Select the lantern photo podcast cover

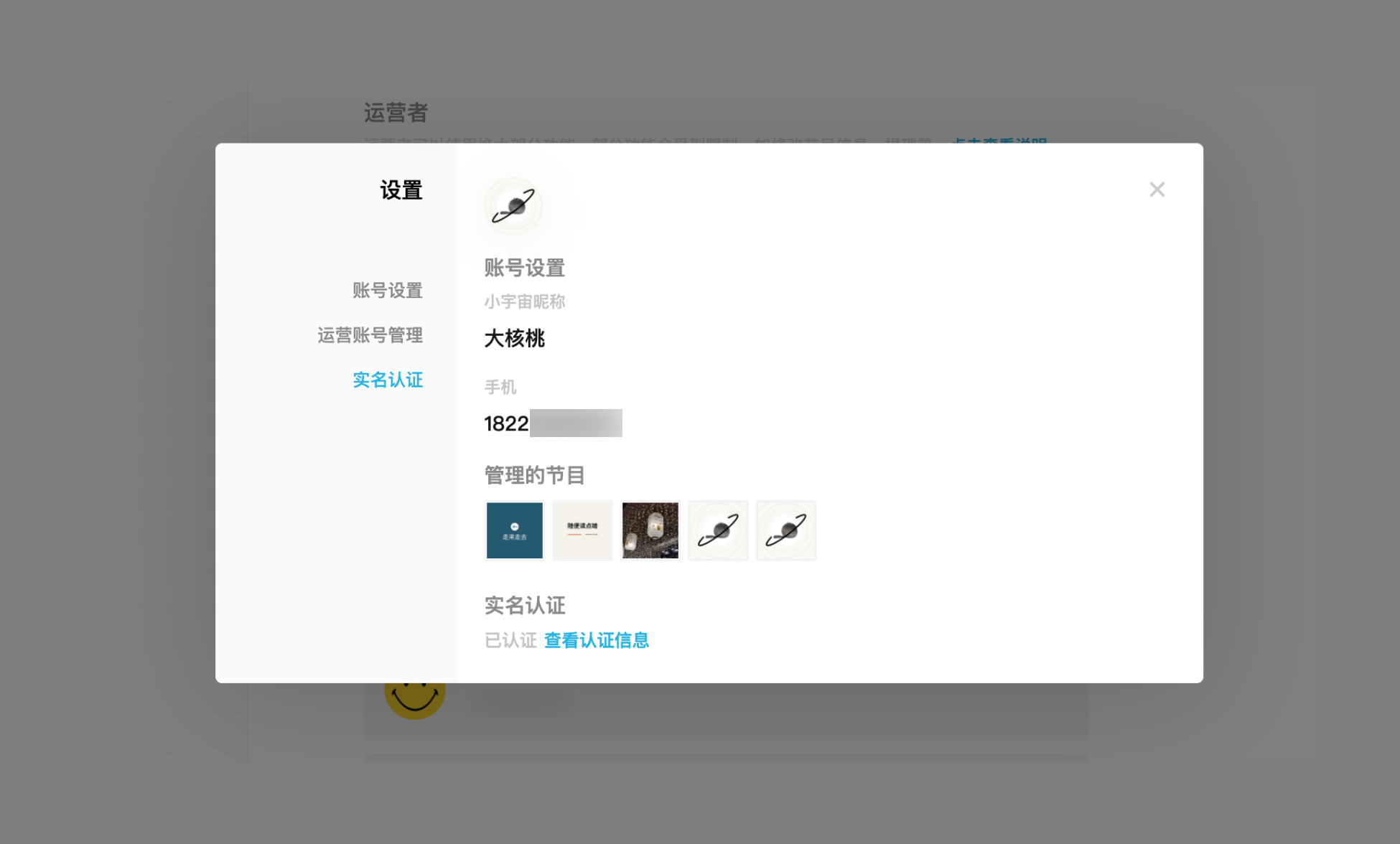click(x=650, y=530)
